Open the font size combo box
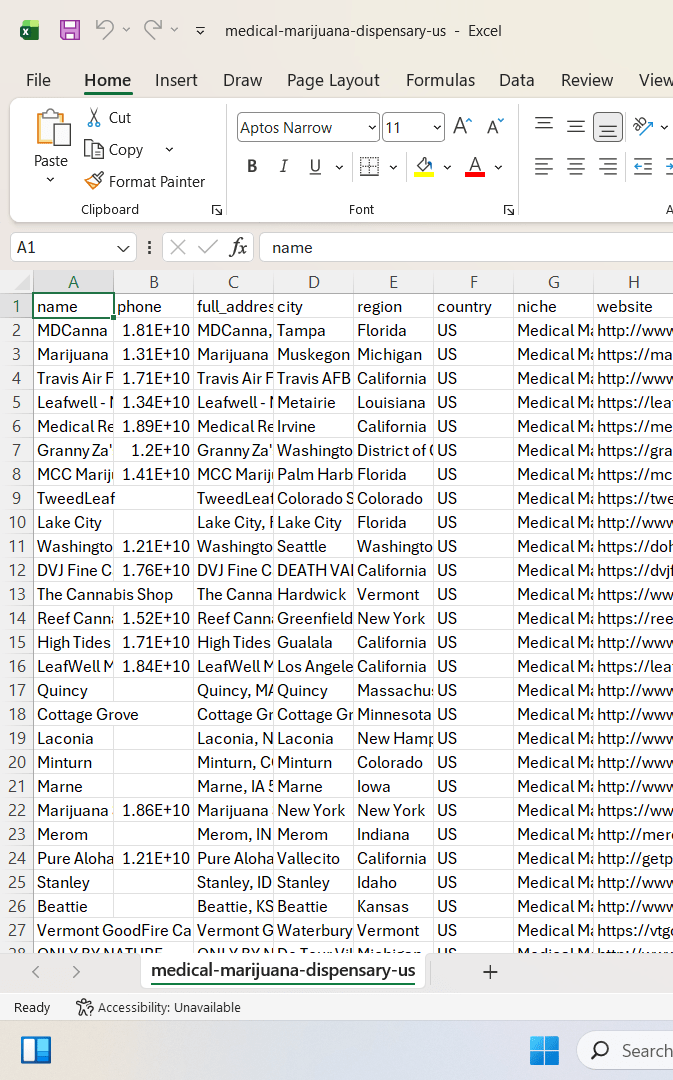Screen dimensions: 673x1080 [x=413, y=127]
